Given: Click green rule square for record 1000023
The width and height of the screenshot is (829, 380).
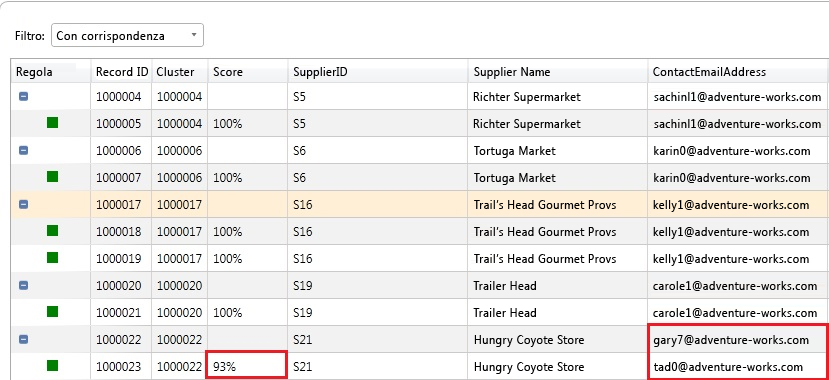Looking at the screenshot, I should click(x=52, y=365).
